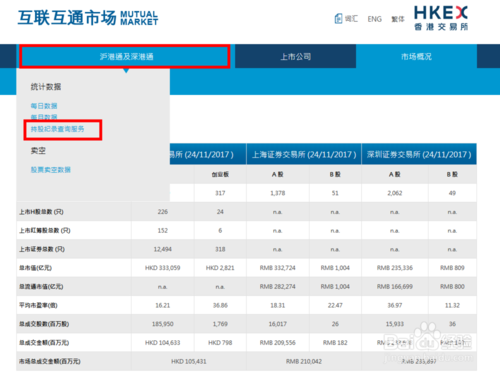This screenshot has width=500, height=375.
Task: Open the 市场概况 navigation tab
Action: coord(416,57)
